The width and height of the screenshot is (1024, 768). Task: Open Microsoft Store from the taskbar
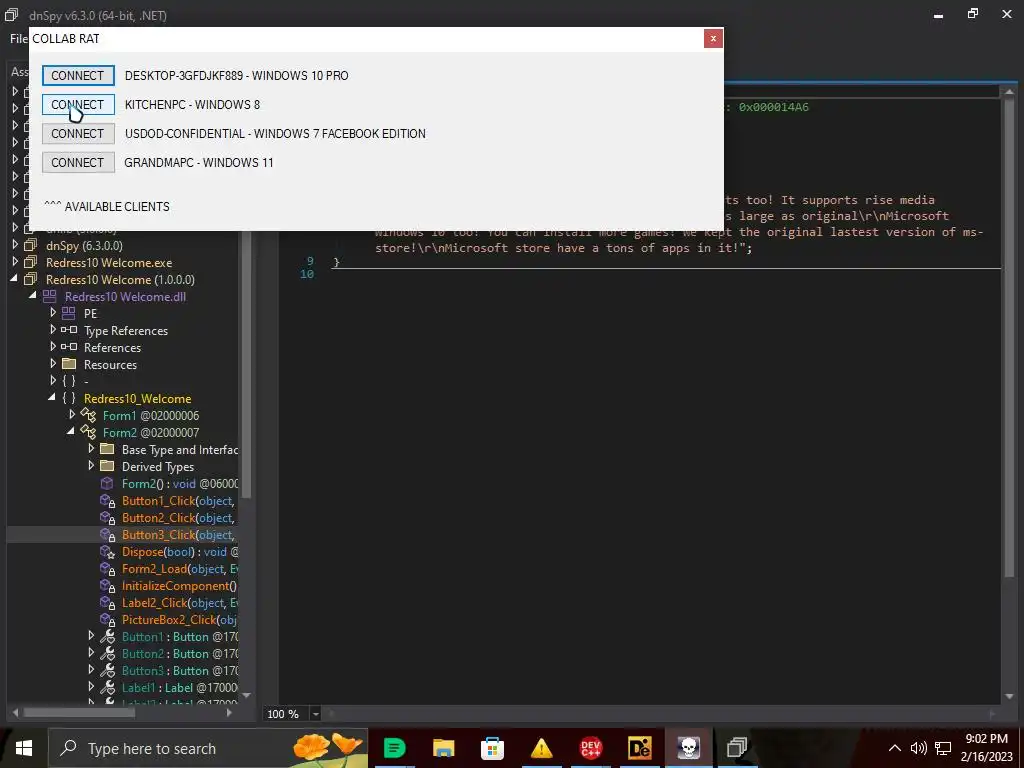(492, 748)
